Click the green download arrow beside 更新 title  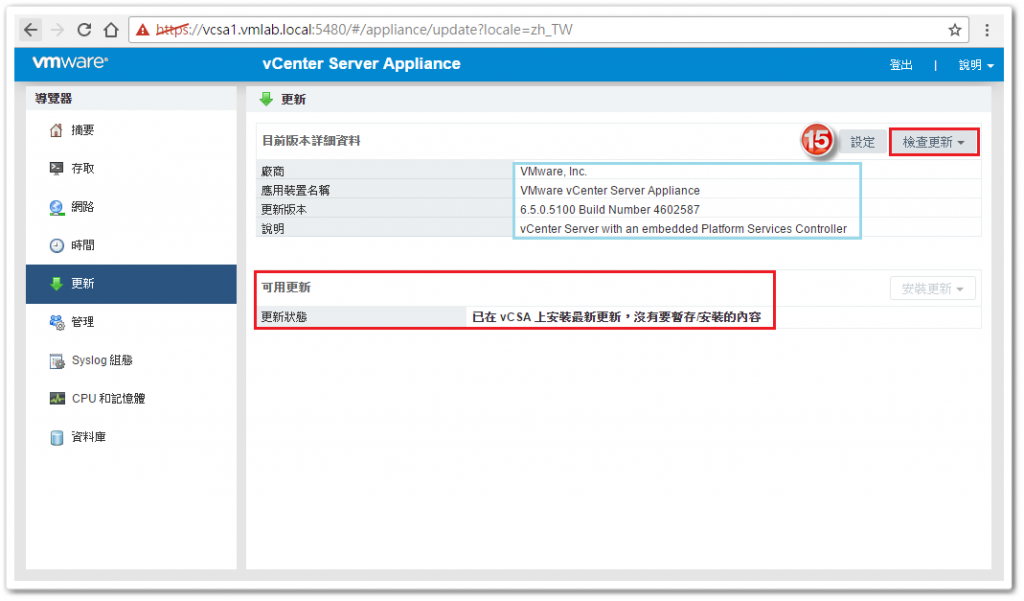coord(266,99)
